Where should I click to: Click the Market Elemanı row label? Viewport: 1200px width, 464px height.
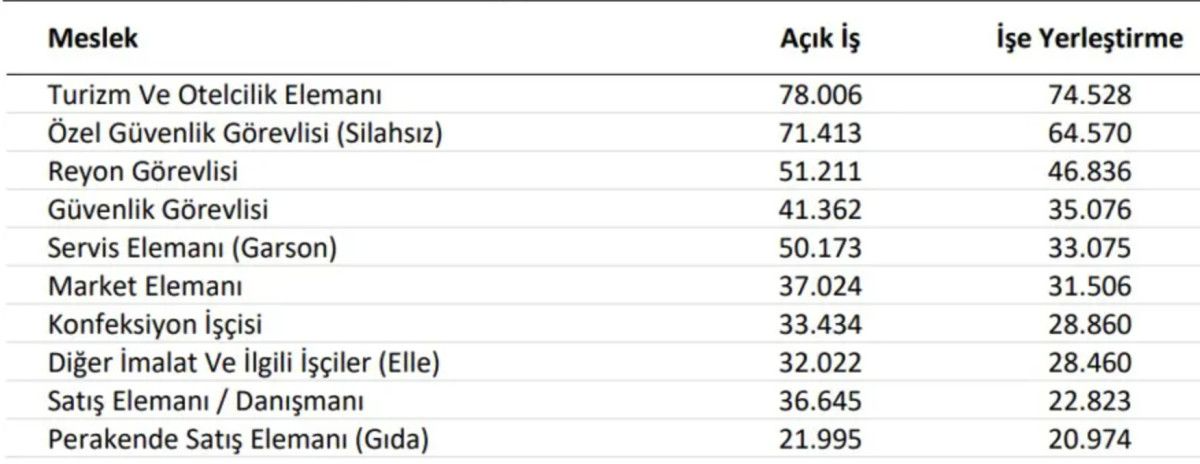[x=146, y=287]
